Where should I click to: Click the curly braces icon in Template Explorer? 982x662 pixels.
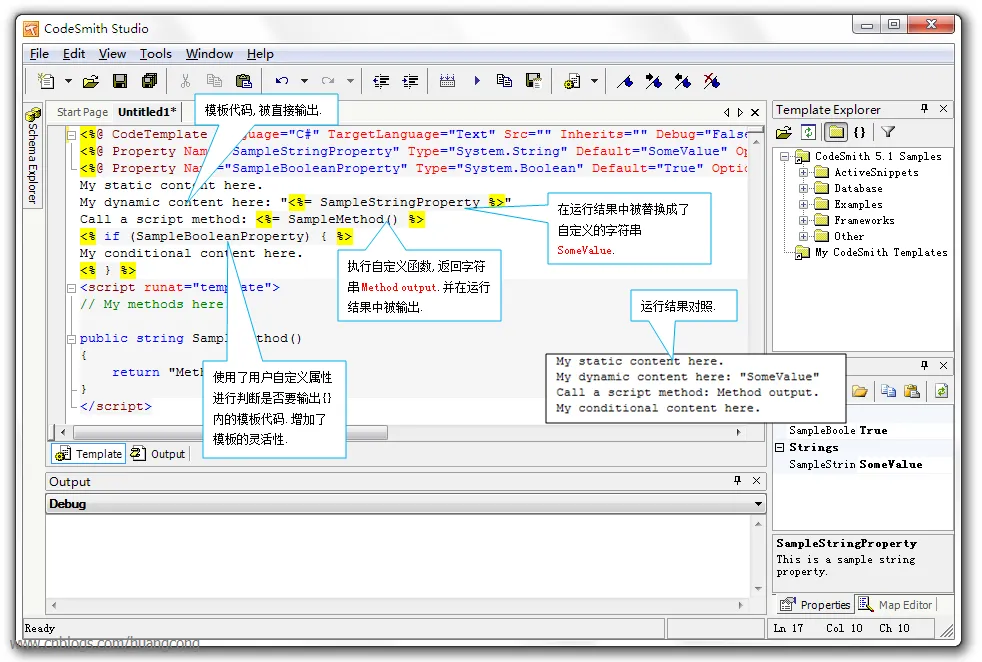[860, 132]
